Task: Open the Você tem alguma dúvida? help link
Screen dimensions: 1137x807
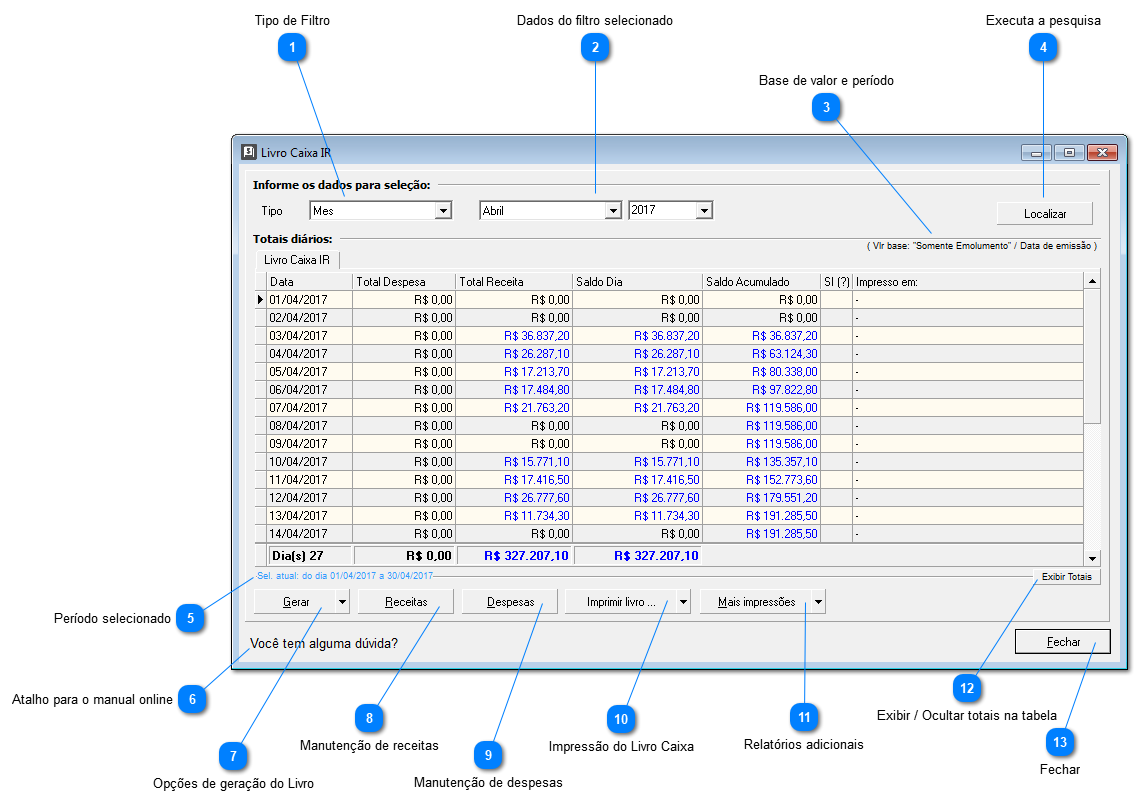Action: 323,643
